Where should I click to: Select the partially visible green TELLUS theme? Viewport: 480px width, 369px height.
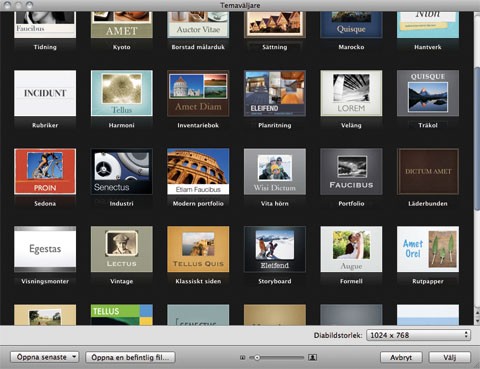(122, 314)
